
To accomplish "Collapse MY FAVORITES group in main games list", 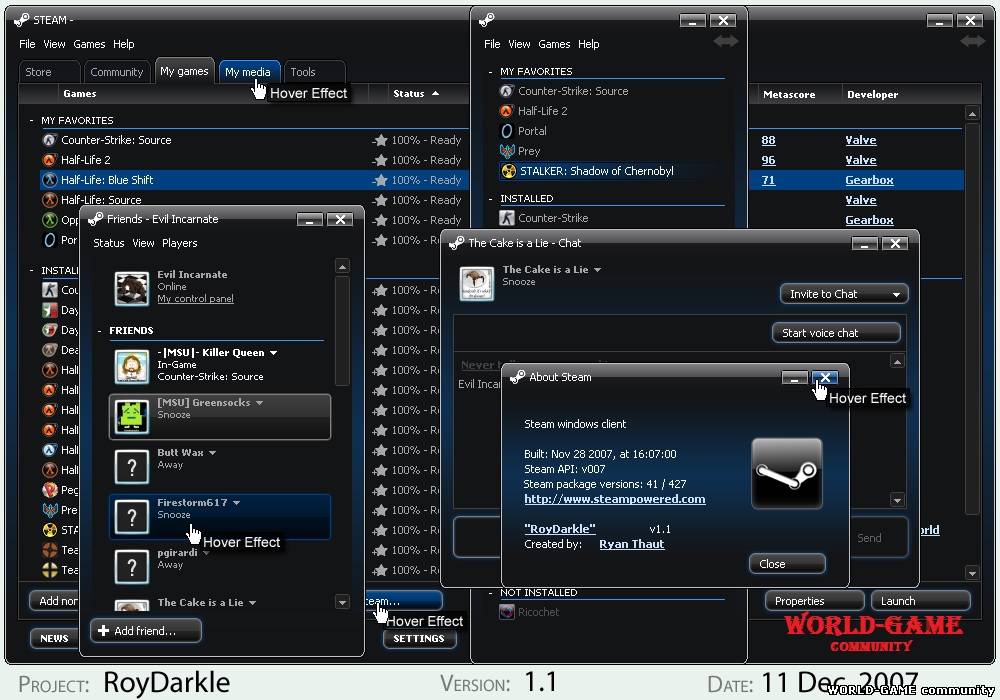I will (31, 120).
